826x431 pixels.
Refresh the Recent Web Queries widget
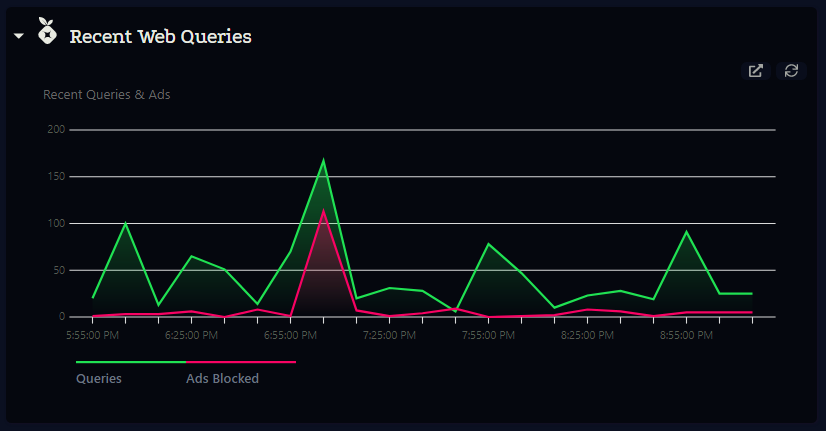point(791,71)
